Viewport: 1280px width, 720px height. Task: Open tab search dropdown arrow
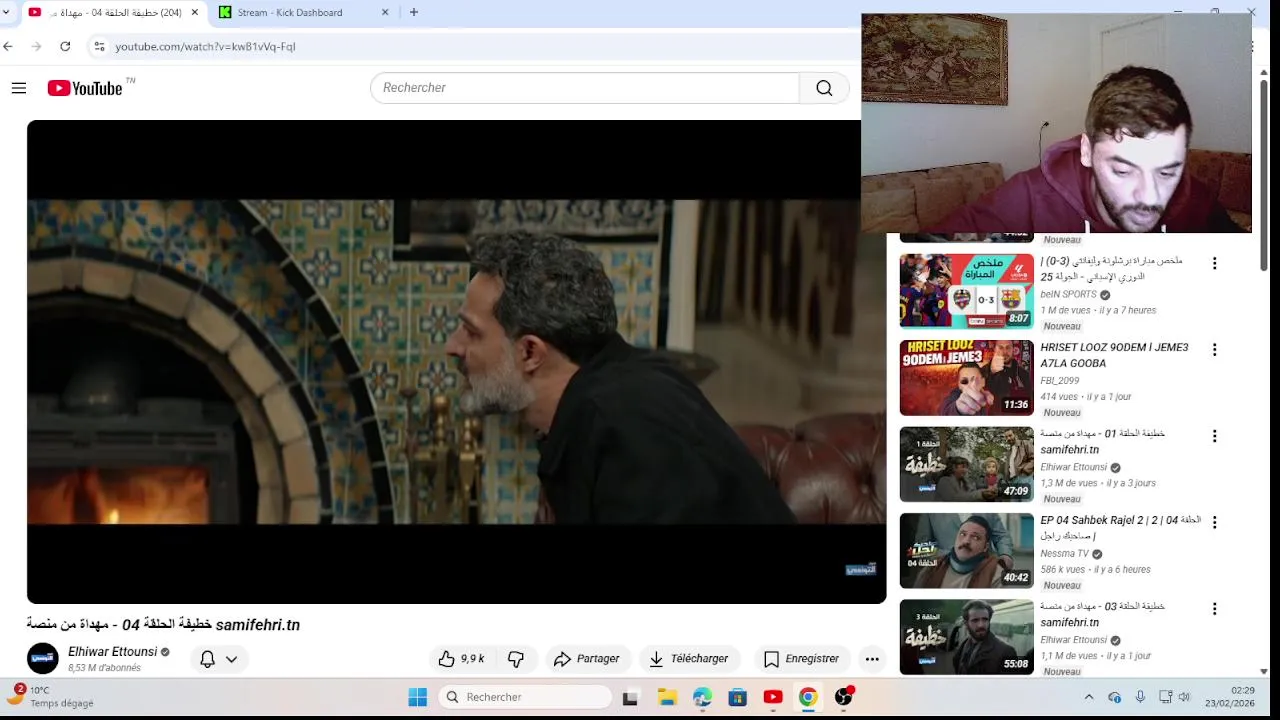8,12
